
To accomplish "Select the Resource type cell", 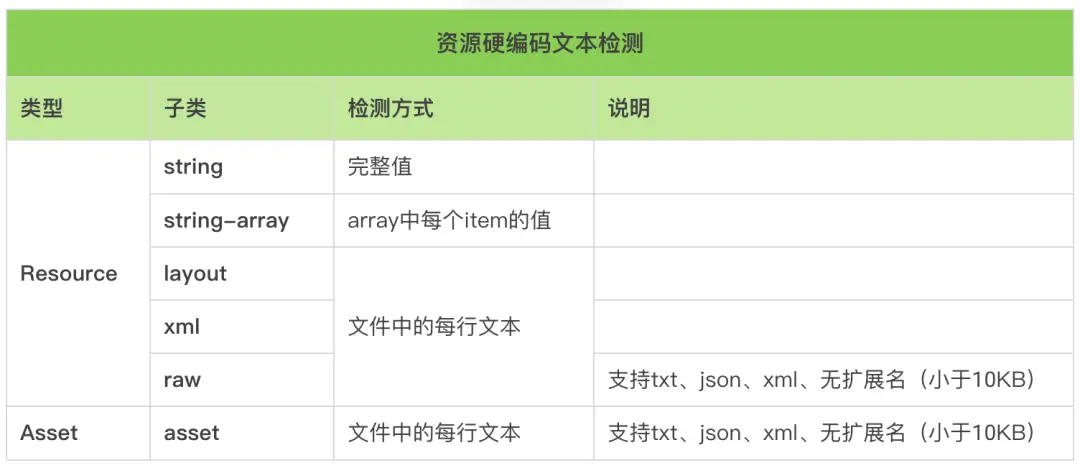I will 69,274.
